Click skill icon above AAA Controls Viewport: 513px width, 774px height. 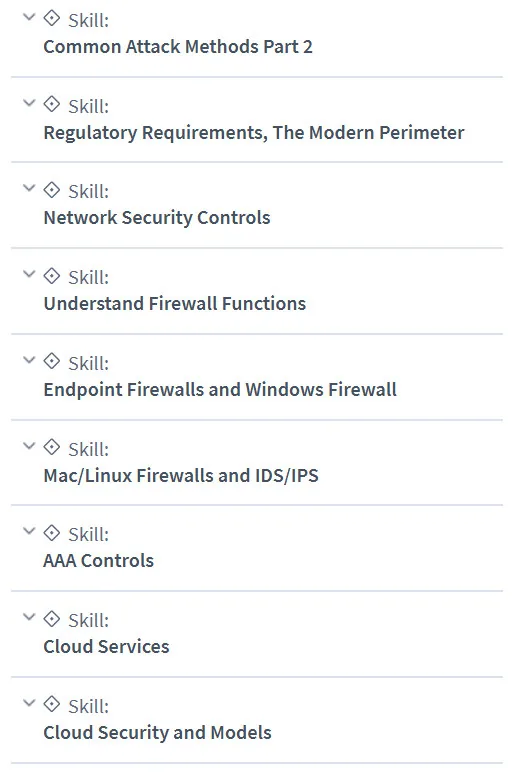pyautogui.click(x=51, y=533)
